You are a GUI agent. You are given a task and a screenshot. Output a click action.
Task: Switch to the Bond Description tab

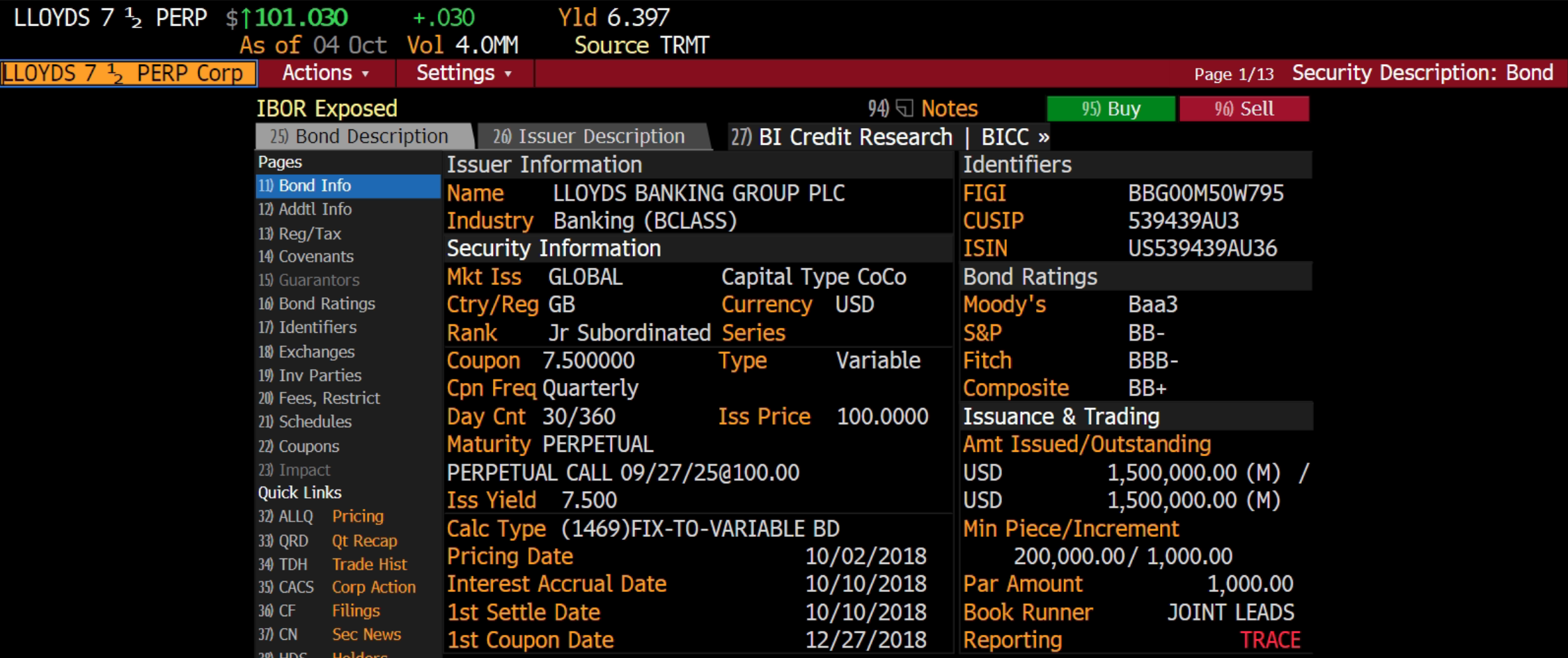click(x=364, y=136)
